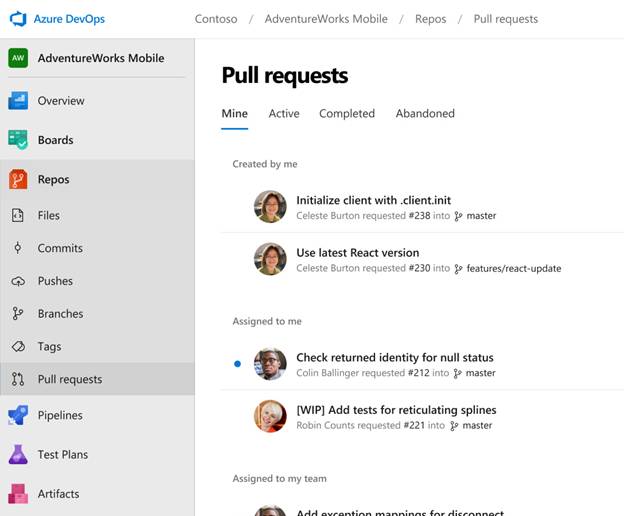Viewport: 624px width, 516px height.
Task: Click the Commits icon in sidebar
Action: click(x=18, y=248)
